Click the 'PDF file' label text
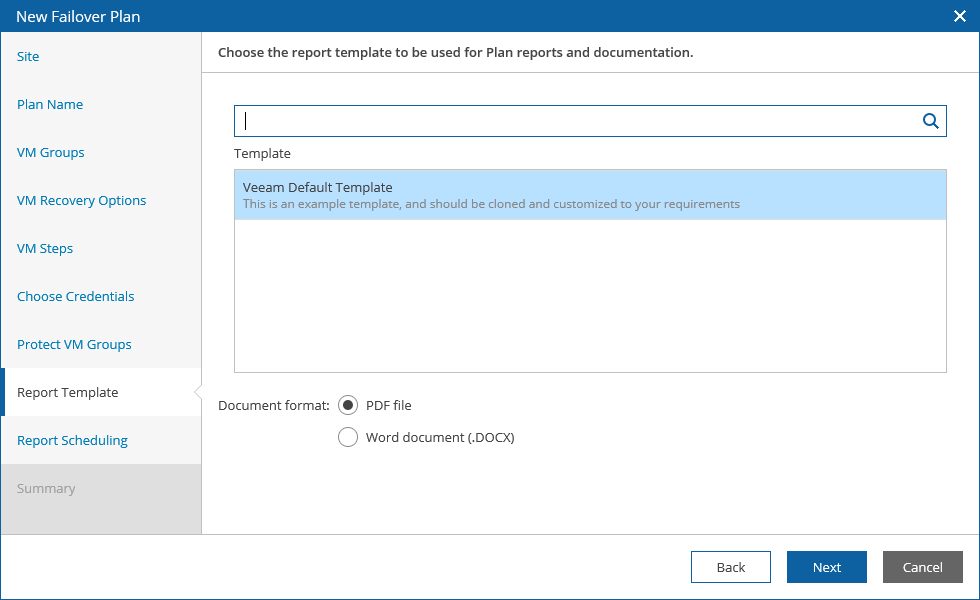 click(x=389, y=406)
